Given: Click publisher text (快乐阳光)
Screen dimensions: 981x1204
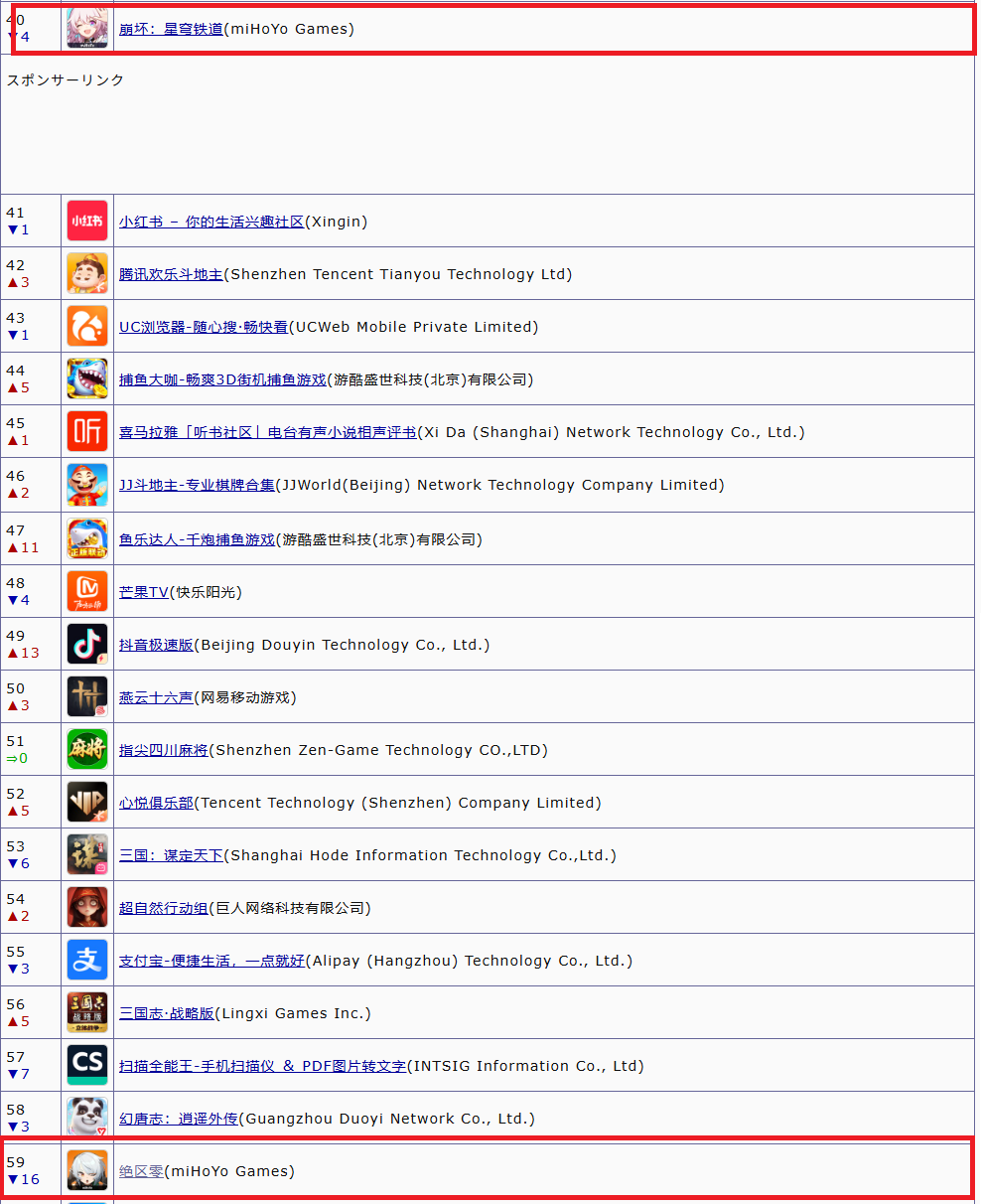Looking at the screenshot, I should pyautogui.click(x=206, y=592).
